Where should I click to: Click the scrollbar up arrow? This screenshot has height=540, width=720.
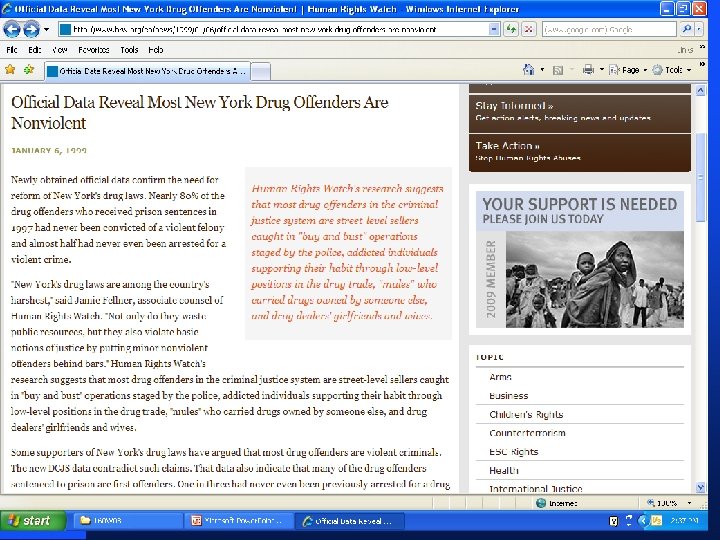click(x=700, y=90)
